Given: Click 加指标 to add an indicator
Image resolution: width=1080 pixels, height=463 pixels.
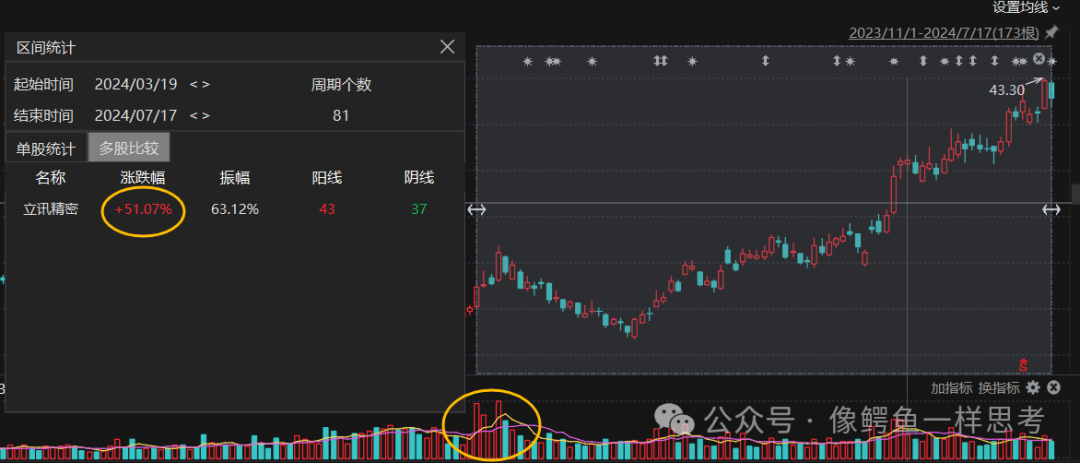Looking at the screenshot, I should pyautogui.click(x=951, y=388).
